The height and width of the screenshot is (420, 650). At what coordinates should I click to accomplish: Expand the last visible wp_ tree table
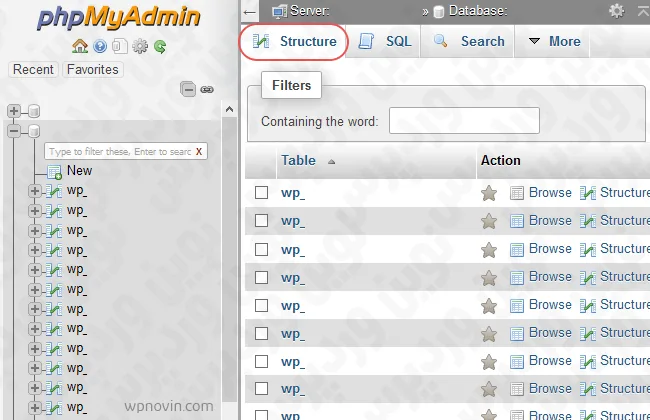pyautogui.click(x=35, y=408)
